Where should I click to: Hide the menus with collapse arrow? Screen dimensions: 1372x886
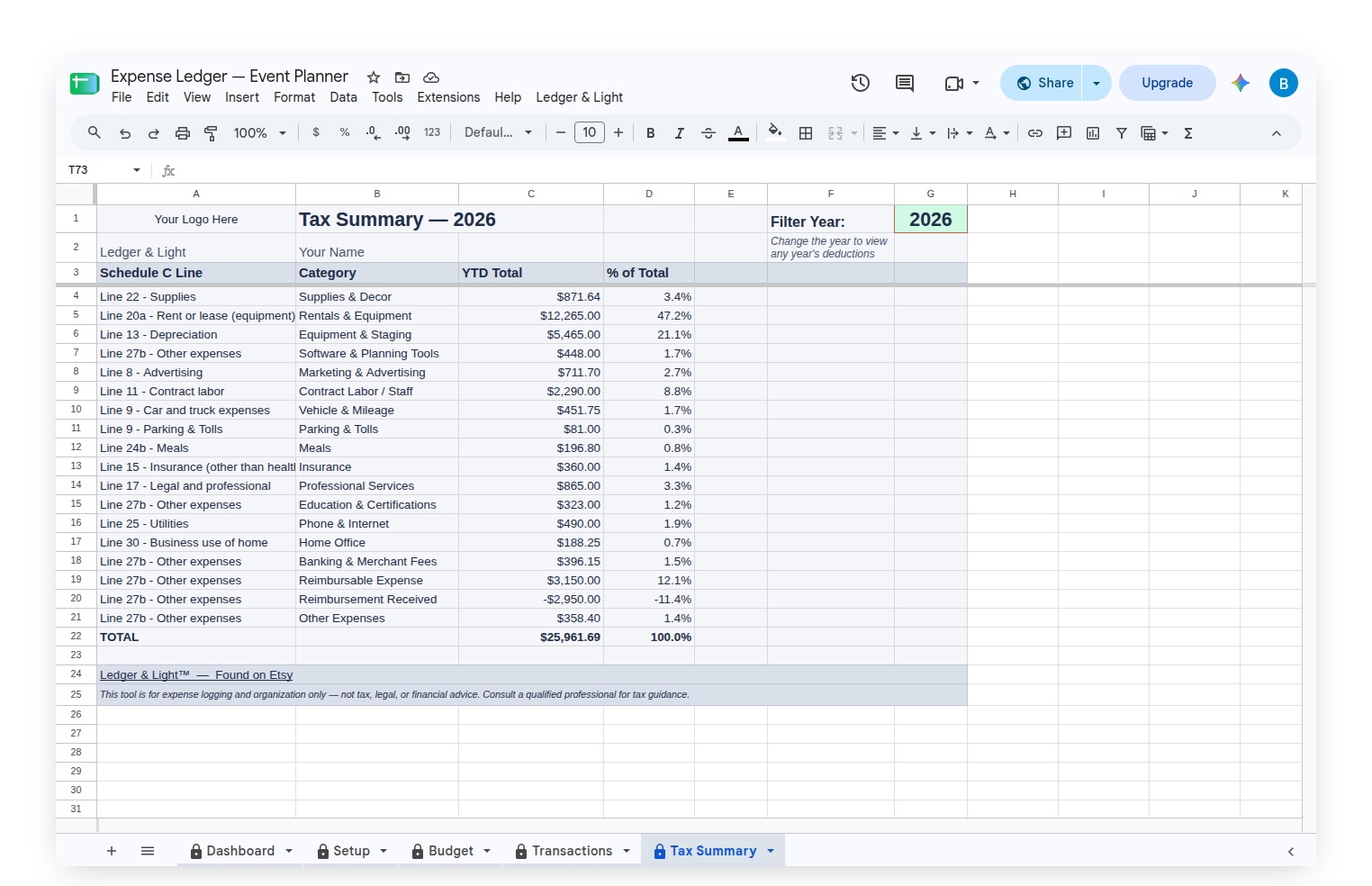coord(1277,133)
